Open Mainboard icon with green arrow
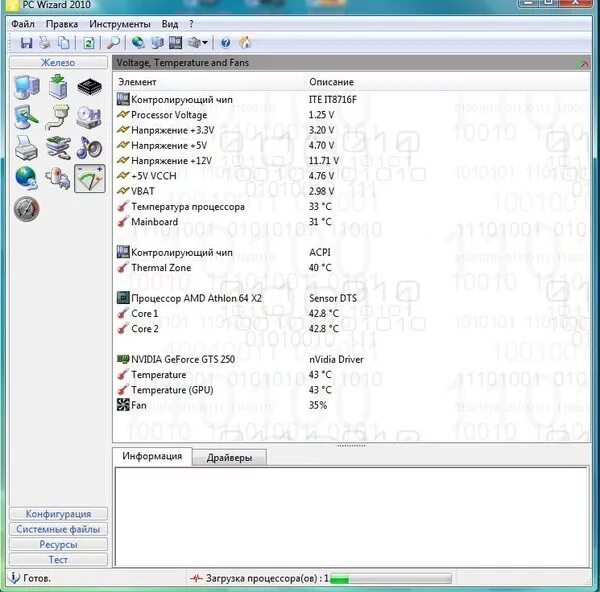 58,86
